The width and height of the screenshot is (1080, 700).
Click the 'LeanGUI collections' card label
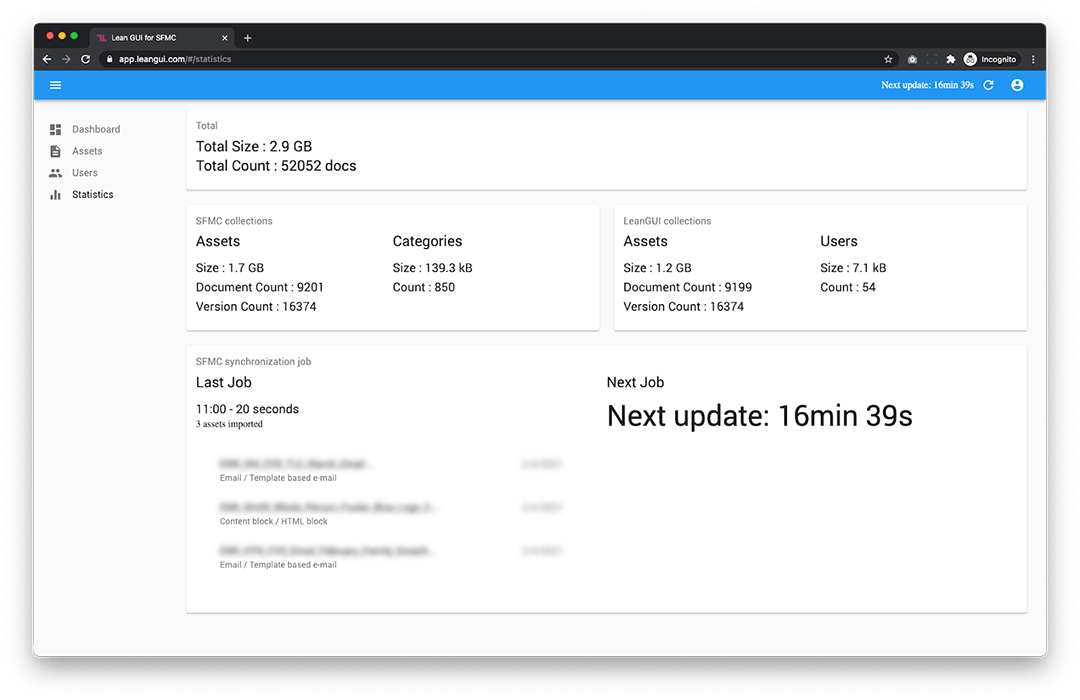coord(667,221)
